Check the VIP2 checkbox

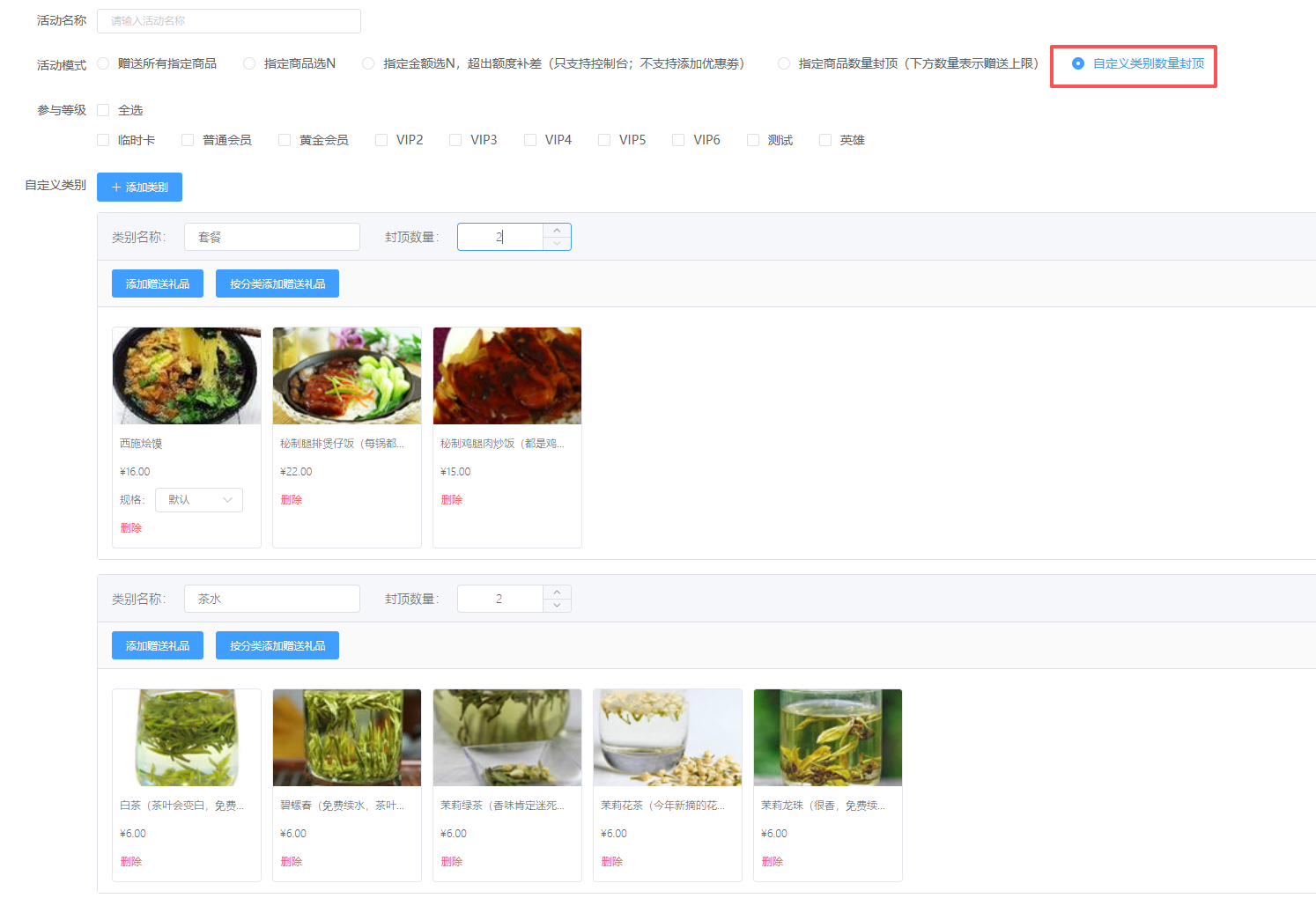pyautogui.click(x=381, y=140)
